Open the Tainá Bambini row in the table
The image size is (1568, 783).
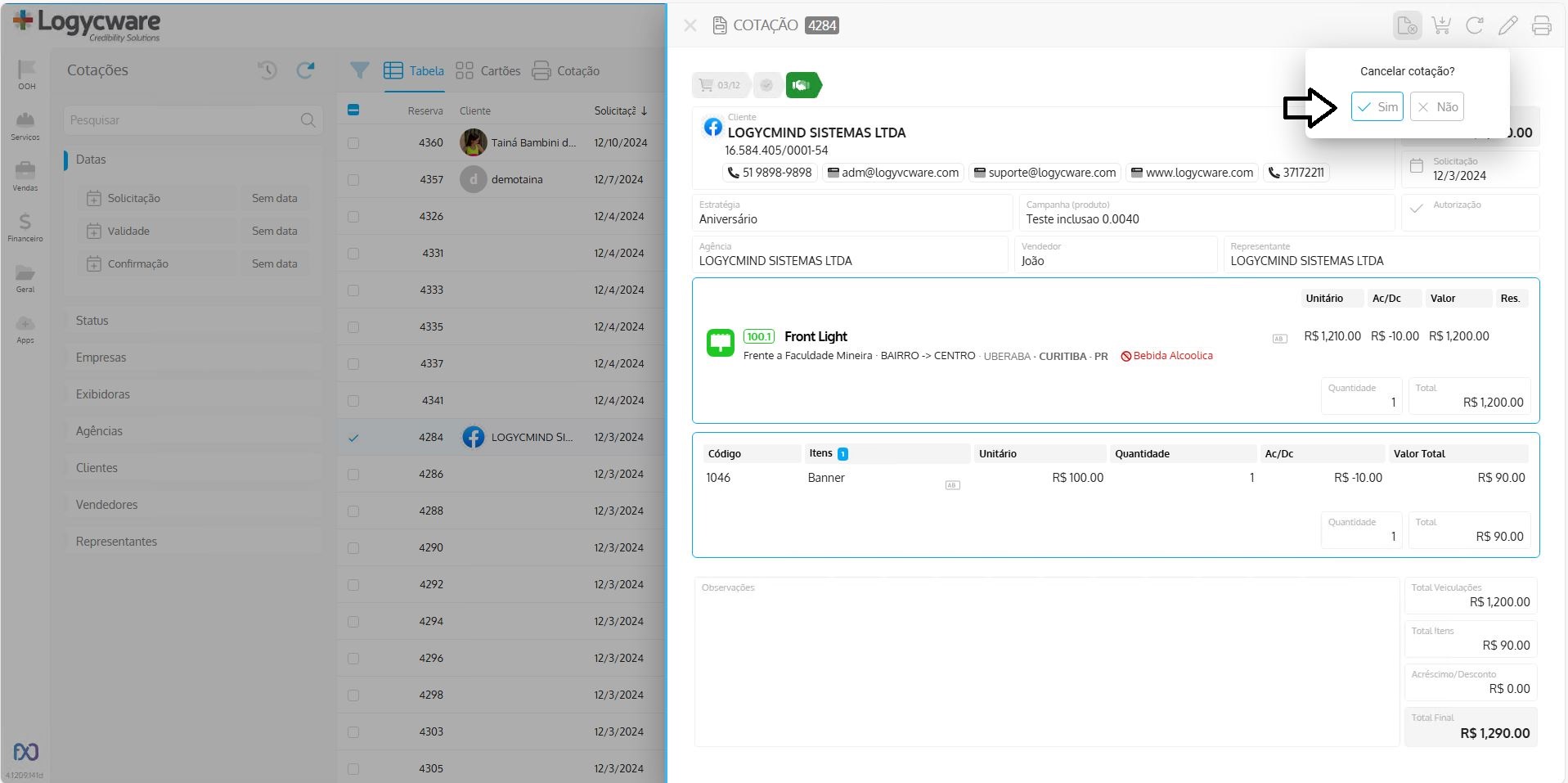pyautogui.click(x=501, y=142)
